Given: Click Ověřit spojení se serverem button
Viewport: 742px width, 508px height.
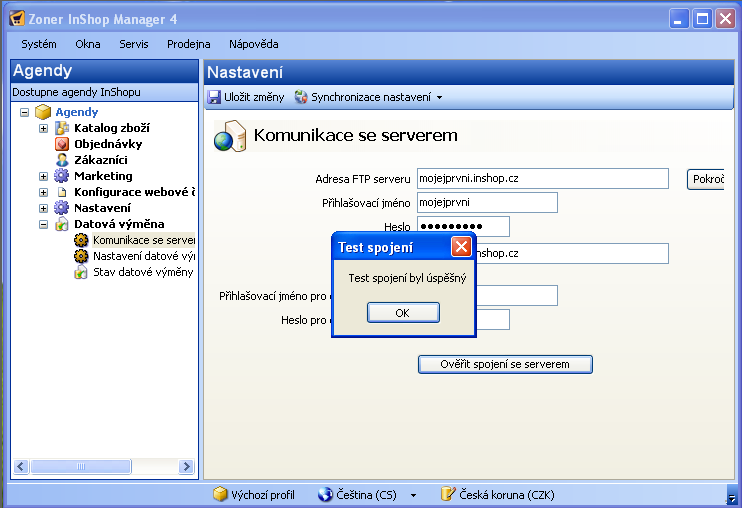Looking at the screenshot, I should [505, 364].
